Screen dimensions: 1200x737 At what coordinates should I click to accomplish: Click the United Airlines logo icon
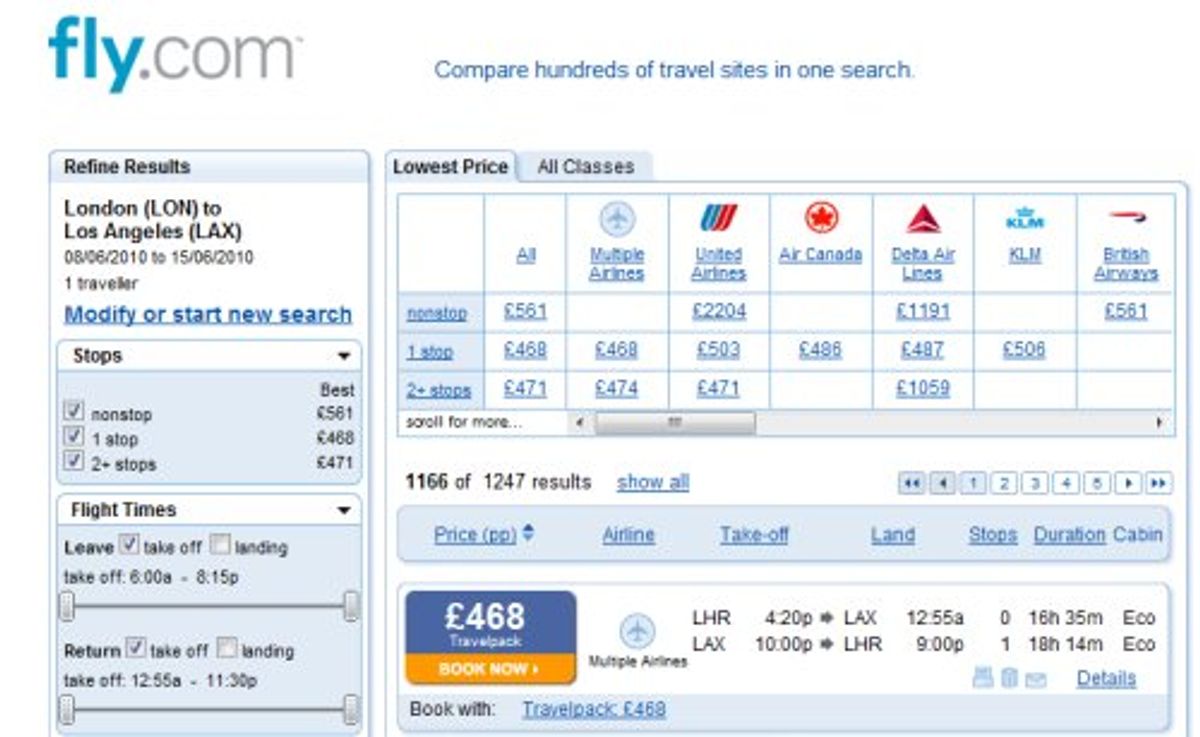[x=722, y=218]
